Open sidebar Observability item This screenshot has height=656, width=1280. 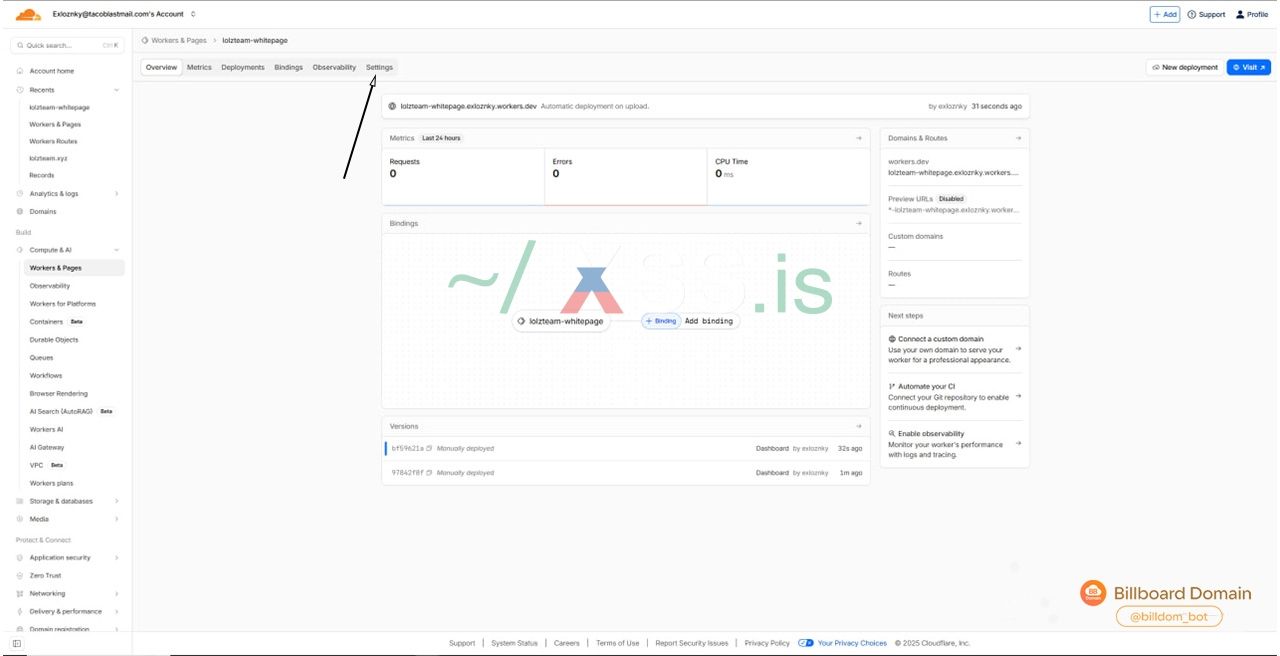[50, 286]
